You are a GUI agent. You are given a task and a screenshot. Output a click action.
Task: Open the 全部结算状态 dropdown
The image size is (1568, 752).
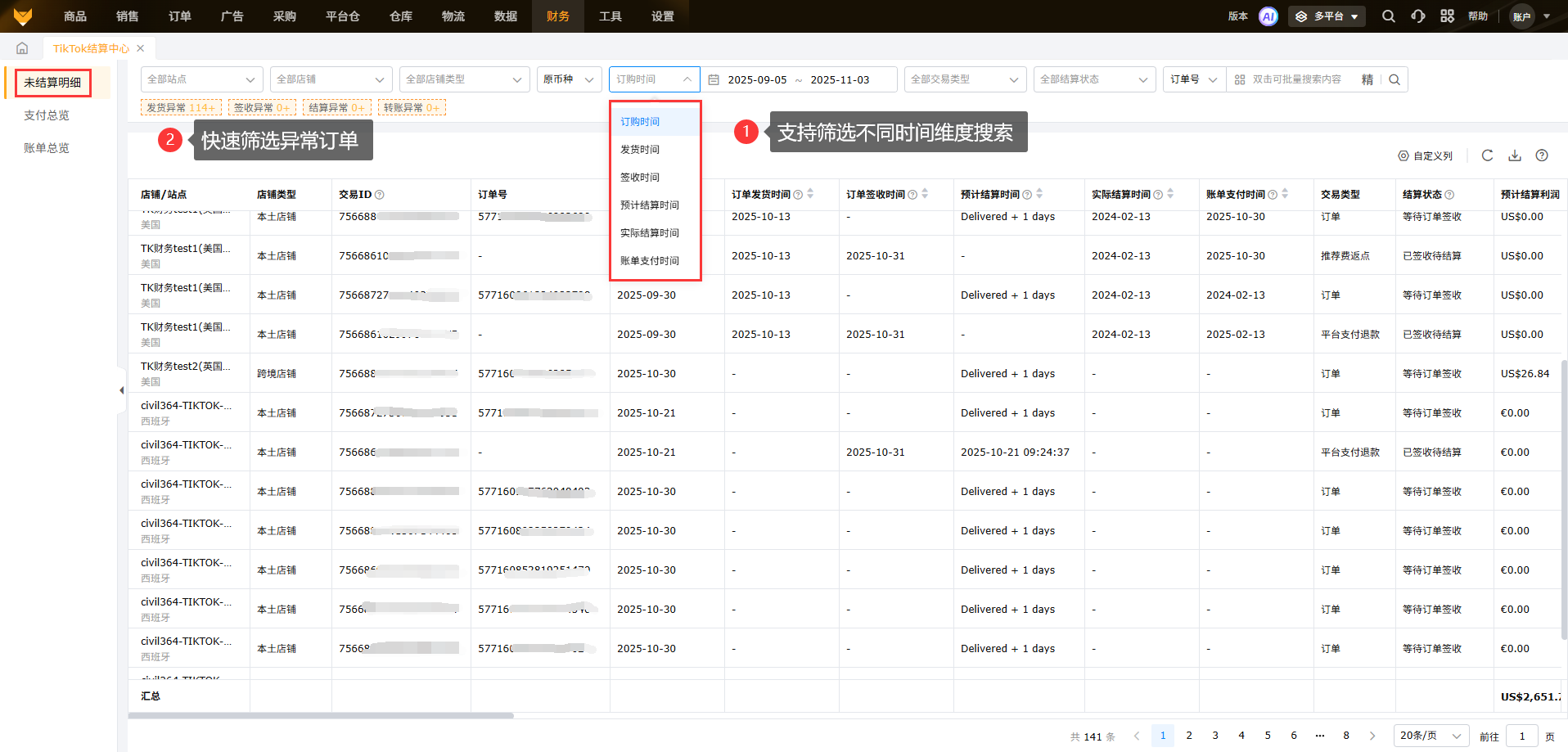1094,79
